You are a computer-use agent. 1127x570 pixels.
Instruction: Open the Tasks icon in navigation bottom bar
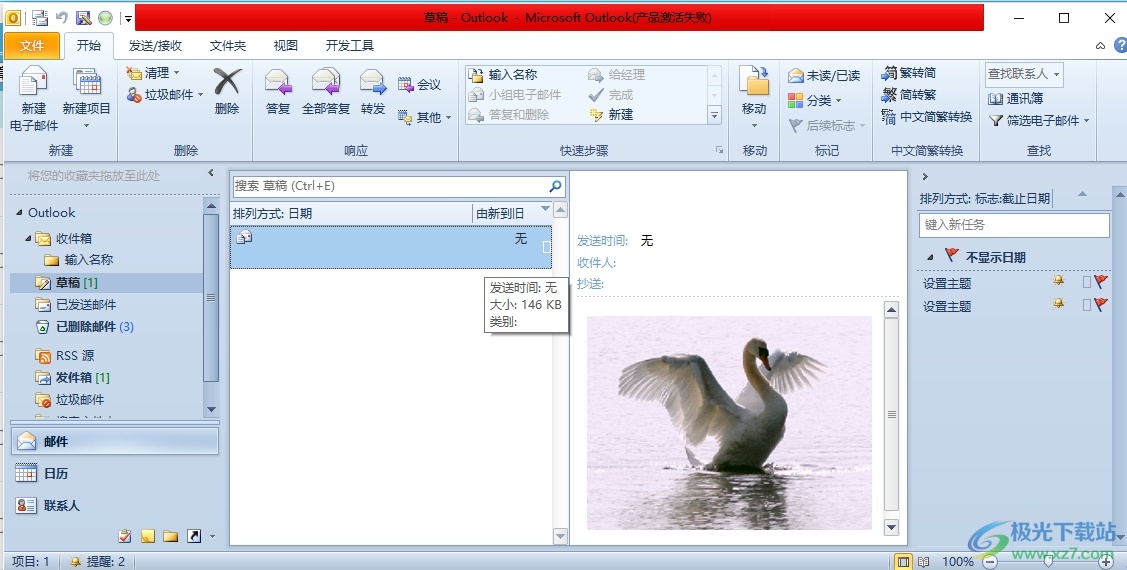(125, 536)
